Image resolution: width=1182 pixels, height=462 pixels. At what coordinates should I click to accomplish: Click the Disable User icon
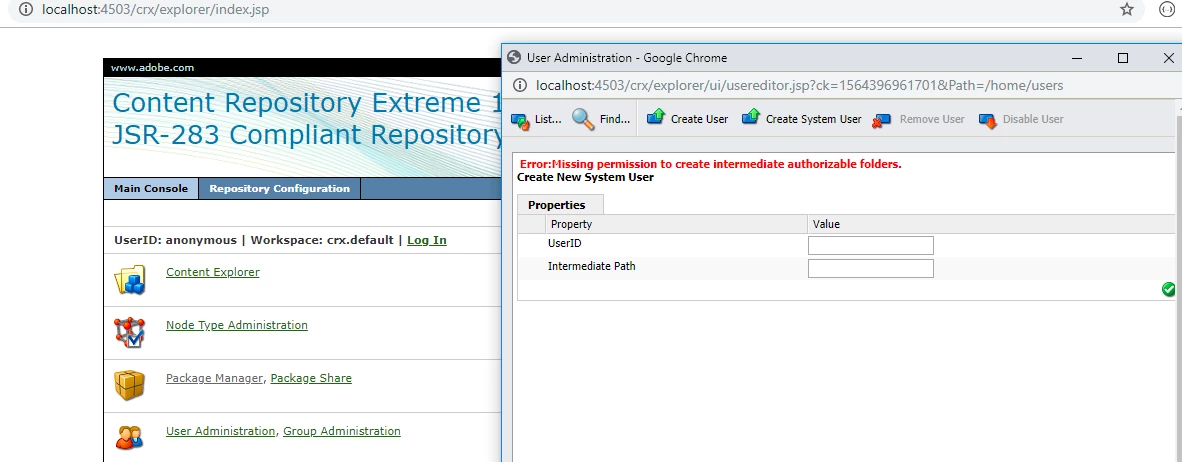[988, 120]
